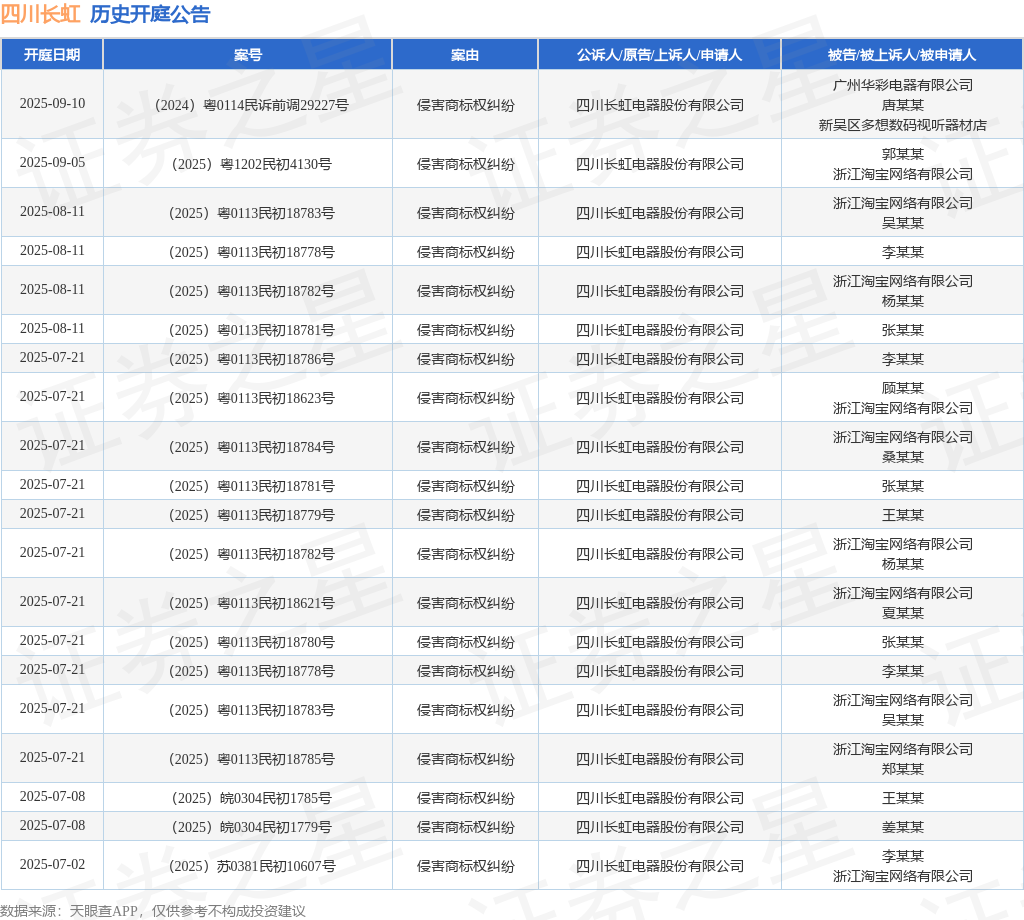Click 四川长虹电器股份有限公司 in the 2025-09-05 row
Viewport: 1024px width, 920px height.
pyautogui.click(x=660, y=164)
